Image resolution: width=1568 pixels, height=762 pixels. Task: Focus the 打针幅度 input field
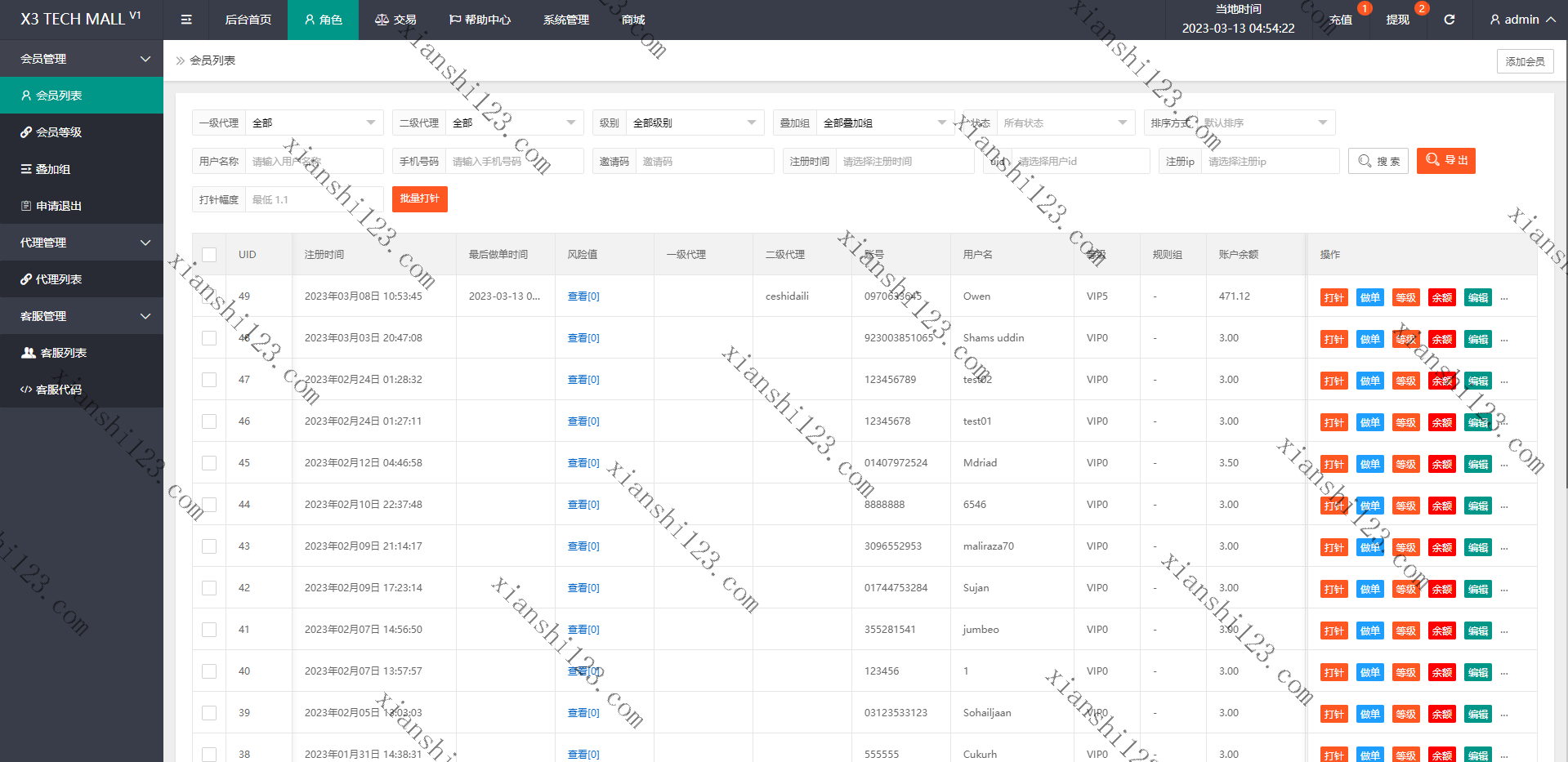(x=315, y=199)
